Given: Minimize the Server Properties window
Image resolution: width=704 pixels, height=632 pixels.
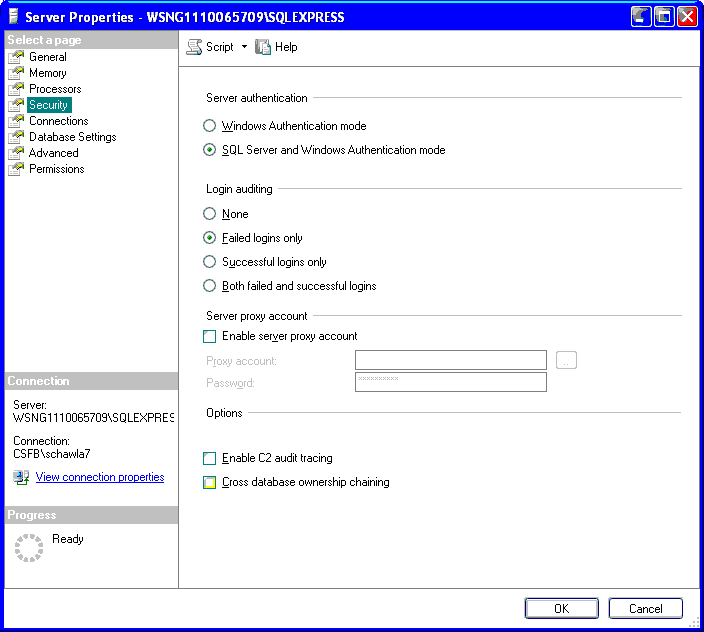Looking at the screenshot, I should pyautogui.click(x=641, y=17).
